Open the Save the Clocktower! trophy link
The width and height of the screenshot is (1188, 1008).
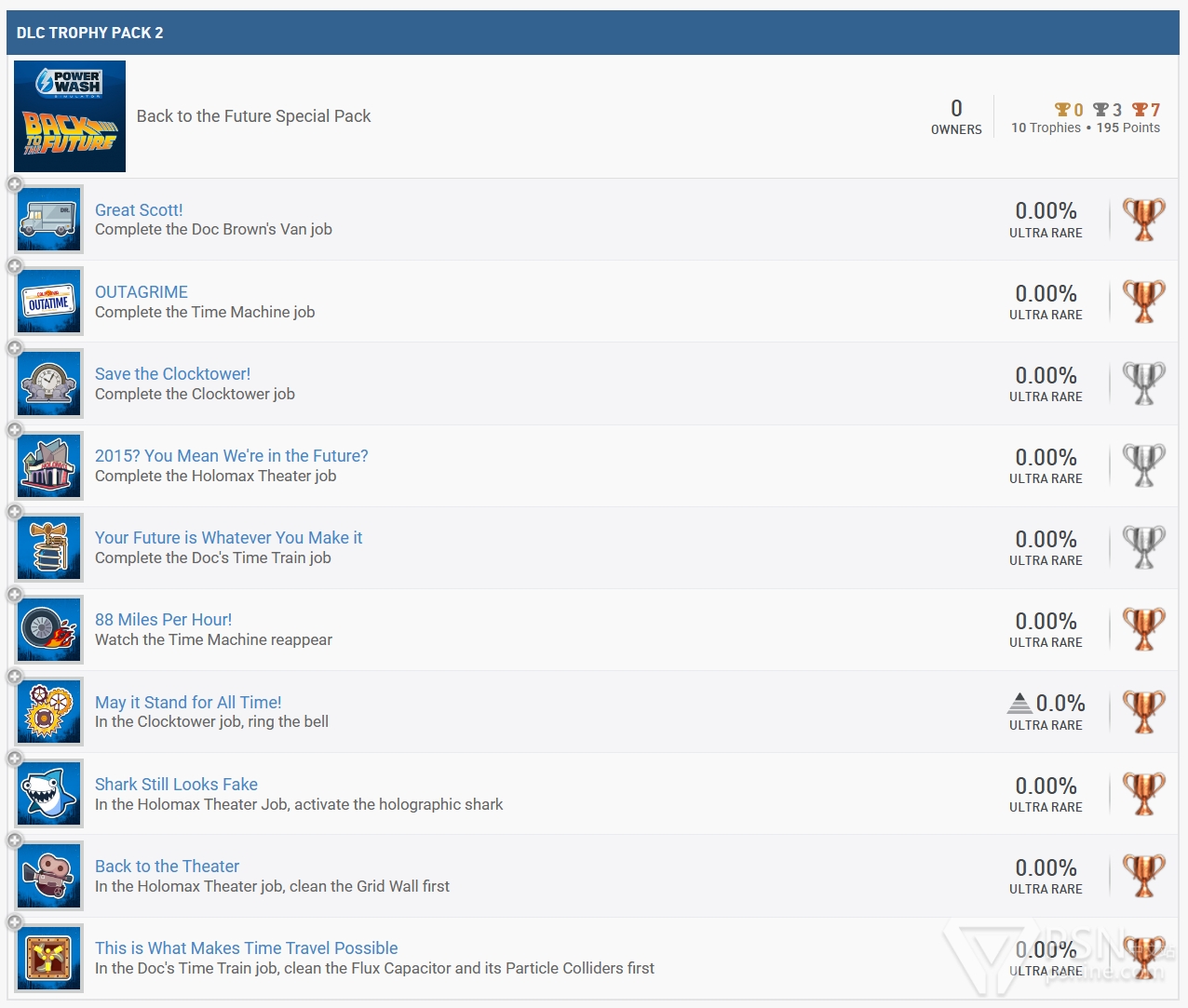(x=172, y=374)
